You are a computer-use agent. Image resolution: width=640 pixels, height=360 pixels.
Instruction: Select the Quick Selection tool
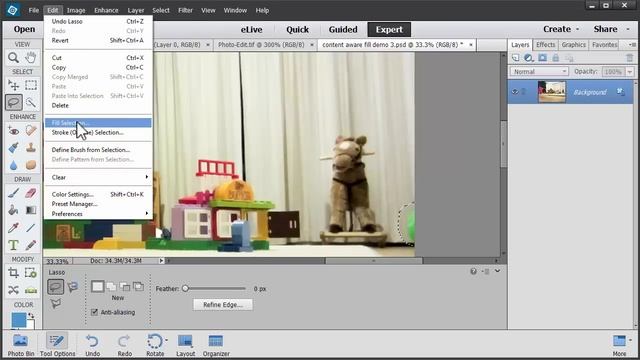click(31, 102)
